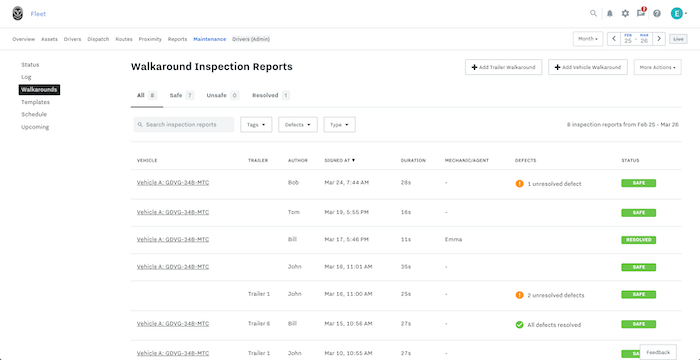Screen dimensions: 700x360
Task: Open the notifications bell icon
Action: tap(609, 13)
